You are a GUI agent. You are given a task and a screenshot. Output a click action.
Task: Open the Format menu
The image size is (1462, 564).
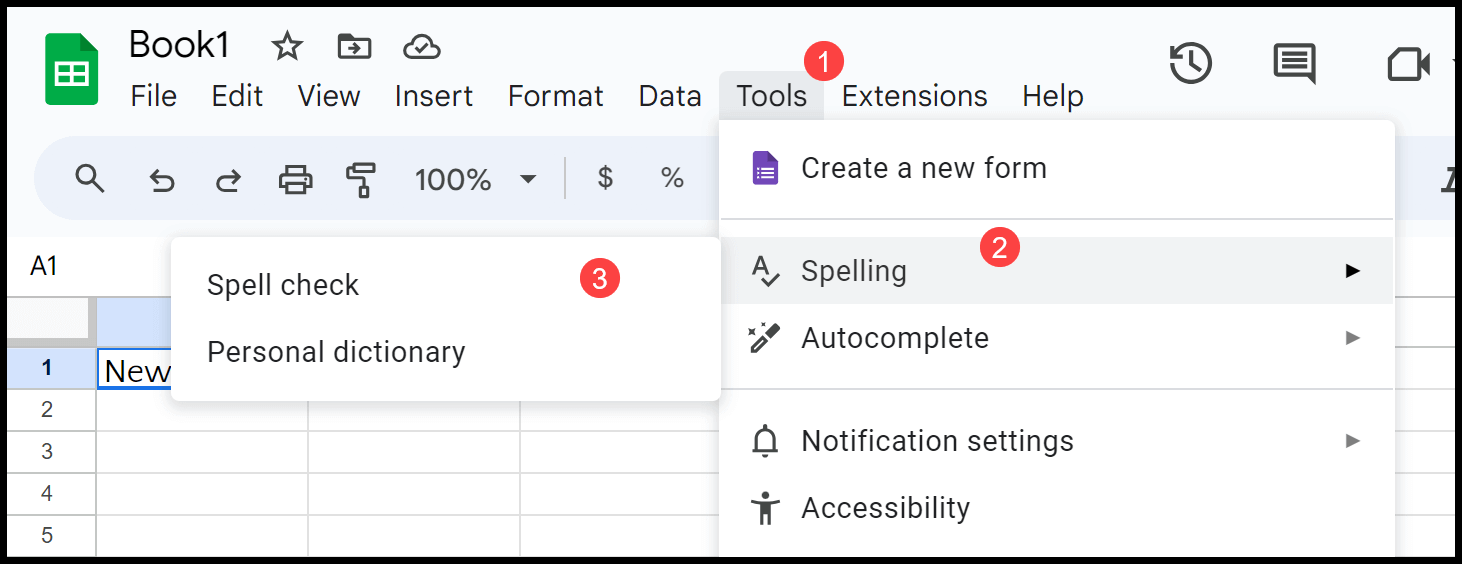pyautogui.click(x=556, y=96)
